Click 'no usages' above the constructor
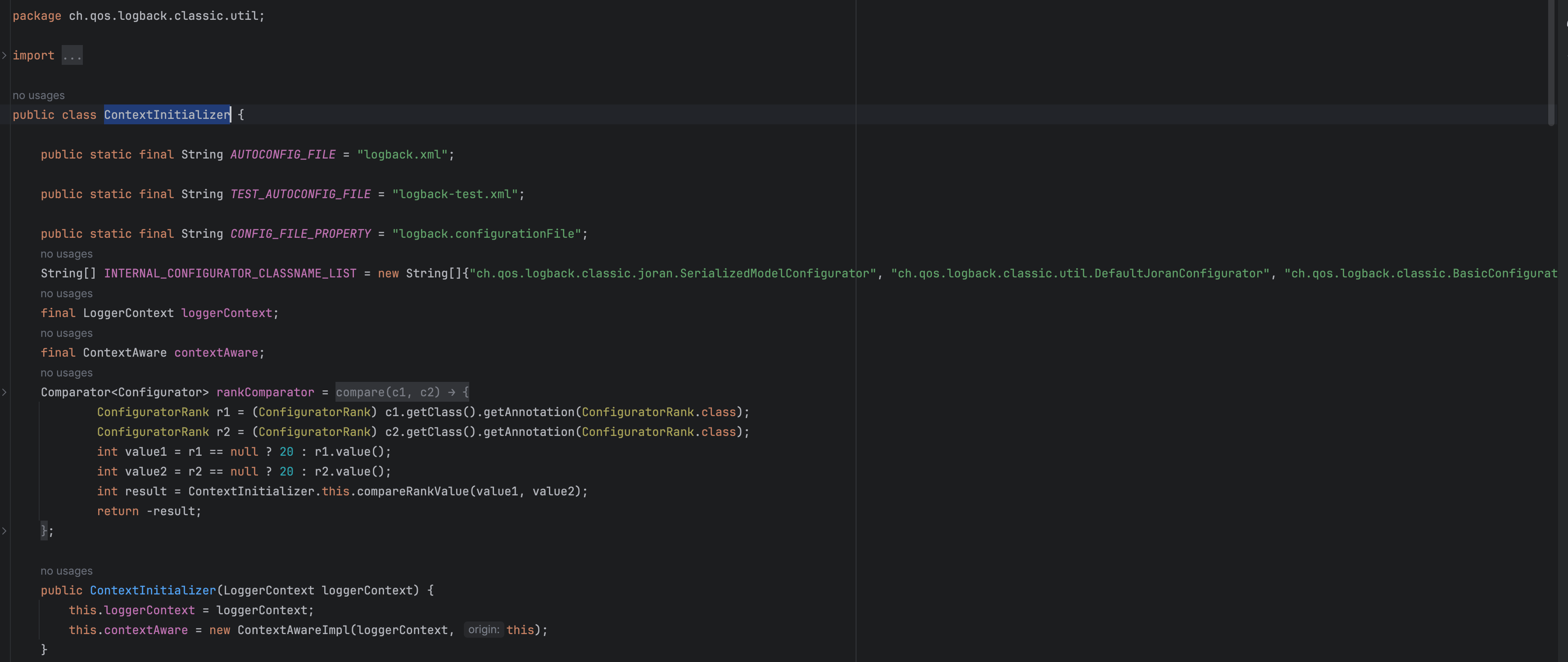The width and height of the screenshot is (1568, 662). click(66, 571)
